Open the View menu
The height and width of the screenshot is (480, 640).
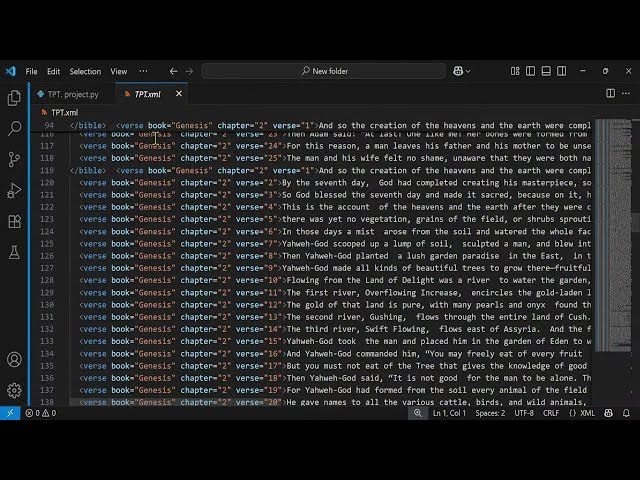pos(119,71)
